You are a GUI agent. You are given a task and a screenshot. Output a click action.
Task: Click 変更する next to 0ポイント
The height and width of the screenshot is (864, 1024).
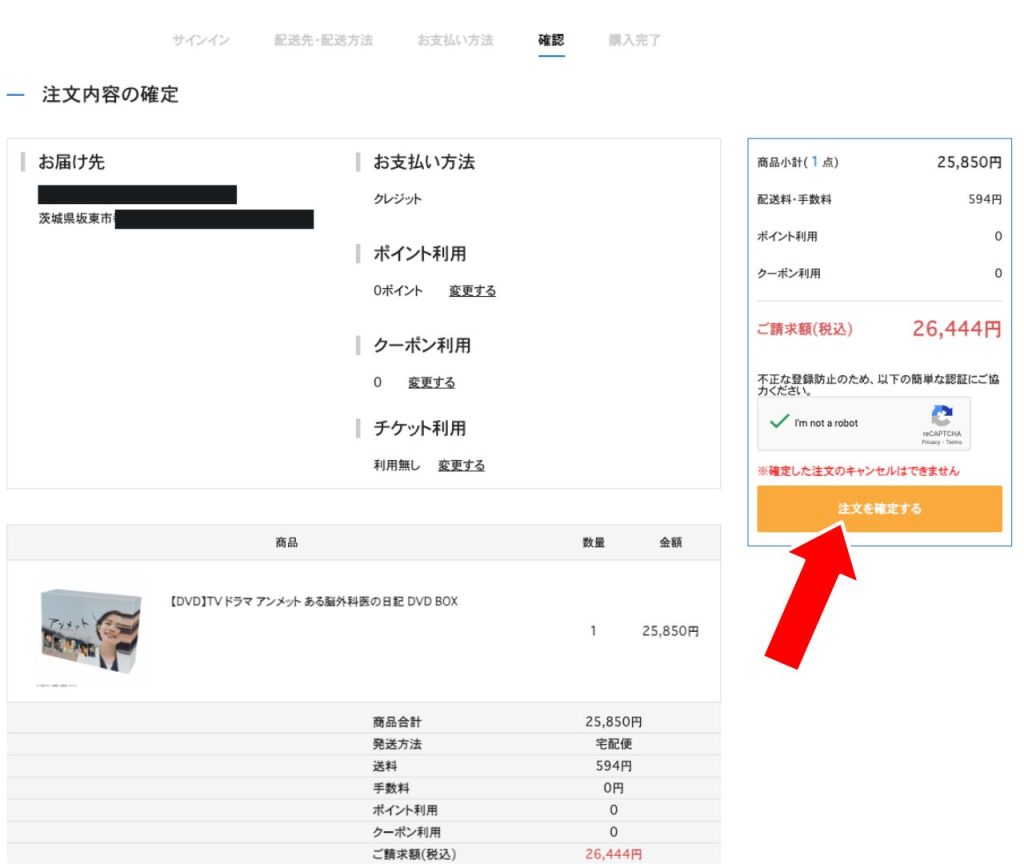pos(472,291)
